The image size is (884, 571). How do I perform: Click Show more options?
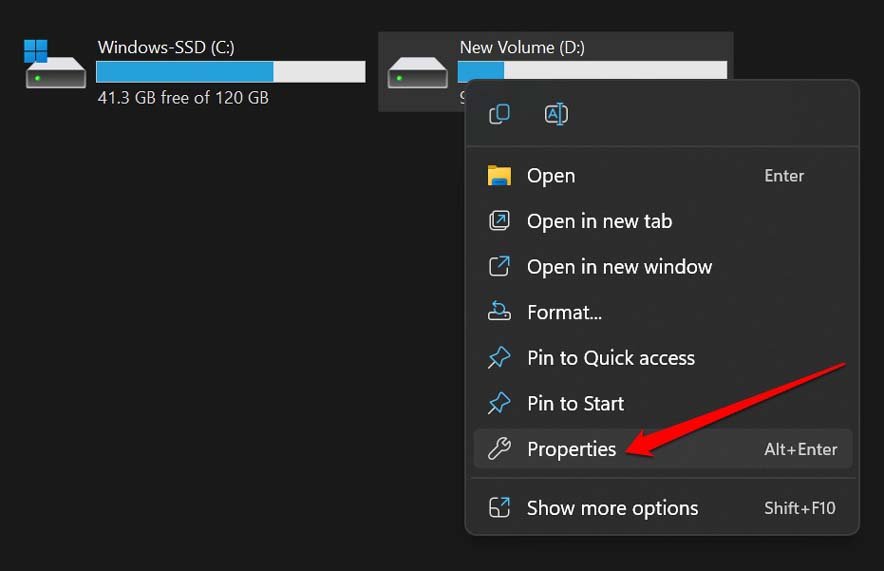point(663,508)
